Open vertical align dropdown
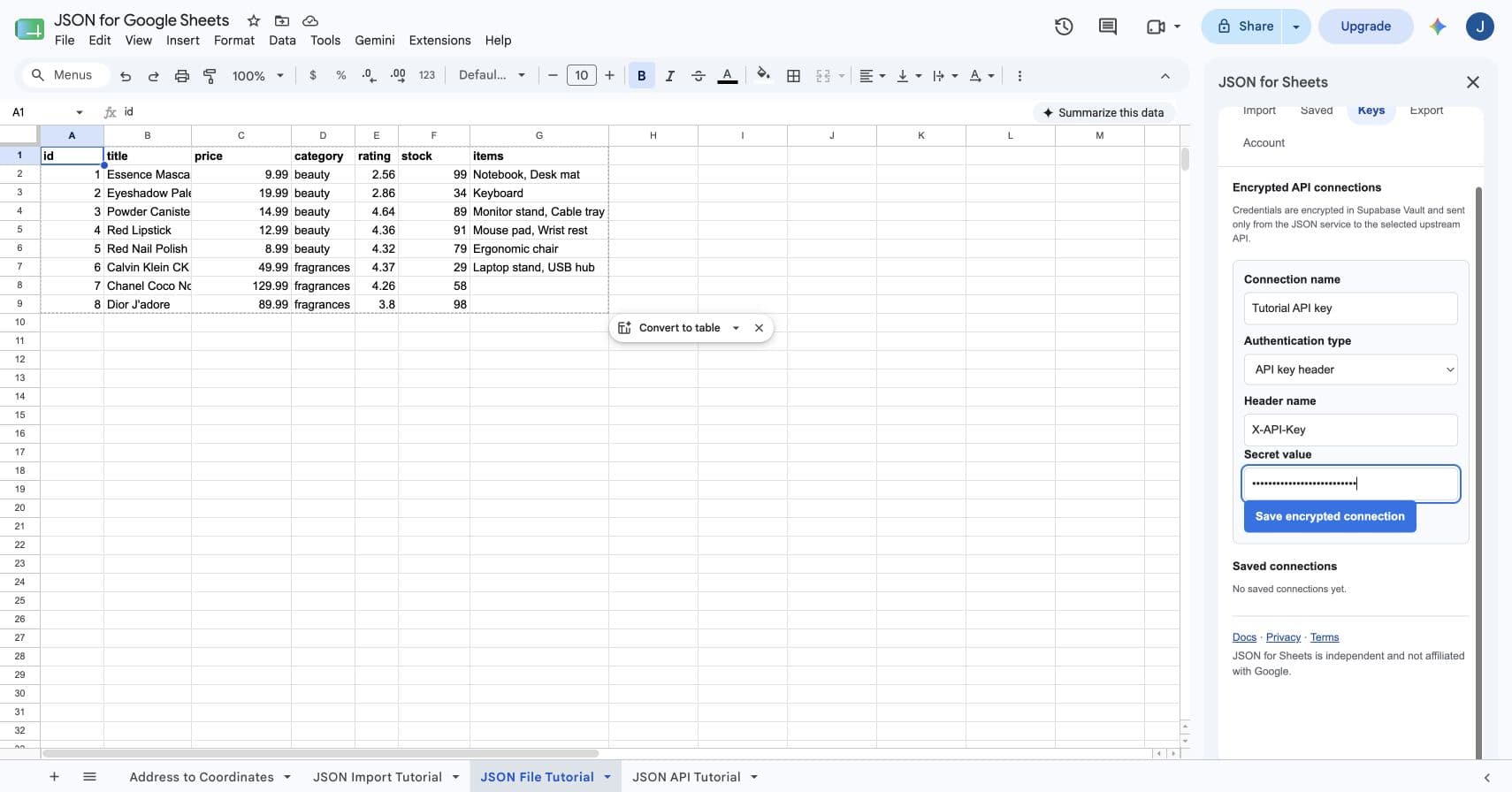The image size is (1512, 792). (908, 76)
